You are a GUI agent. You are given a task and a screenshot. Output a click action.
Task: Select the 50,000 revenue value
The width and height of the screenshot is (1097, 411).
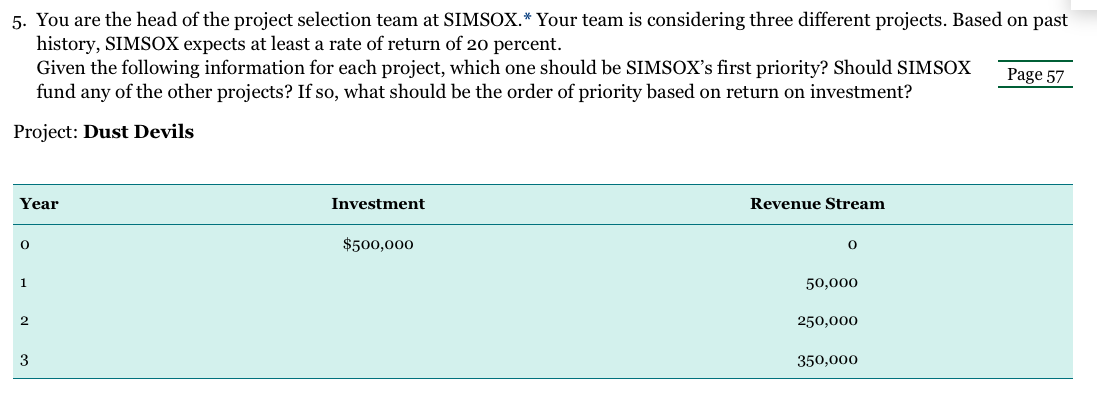click(x=831, y=283)
